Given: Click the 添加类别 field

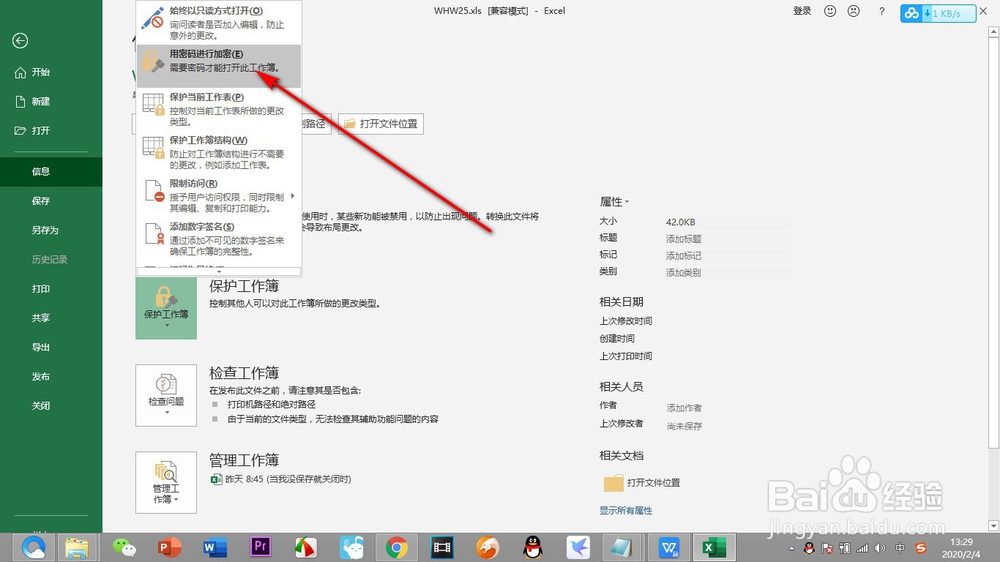Looking at the screenshot, I should pos(728,272).
